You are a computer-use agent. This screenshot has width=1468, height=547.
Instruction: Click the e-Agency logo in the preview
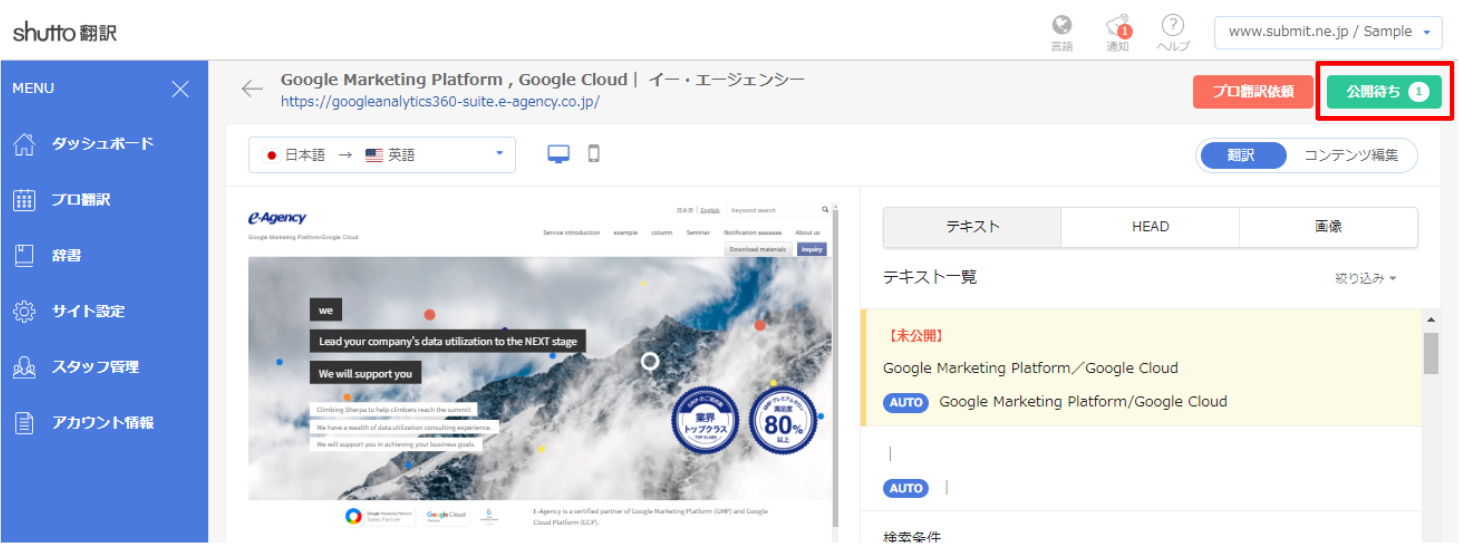[x=277, y=218]
